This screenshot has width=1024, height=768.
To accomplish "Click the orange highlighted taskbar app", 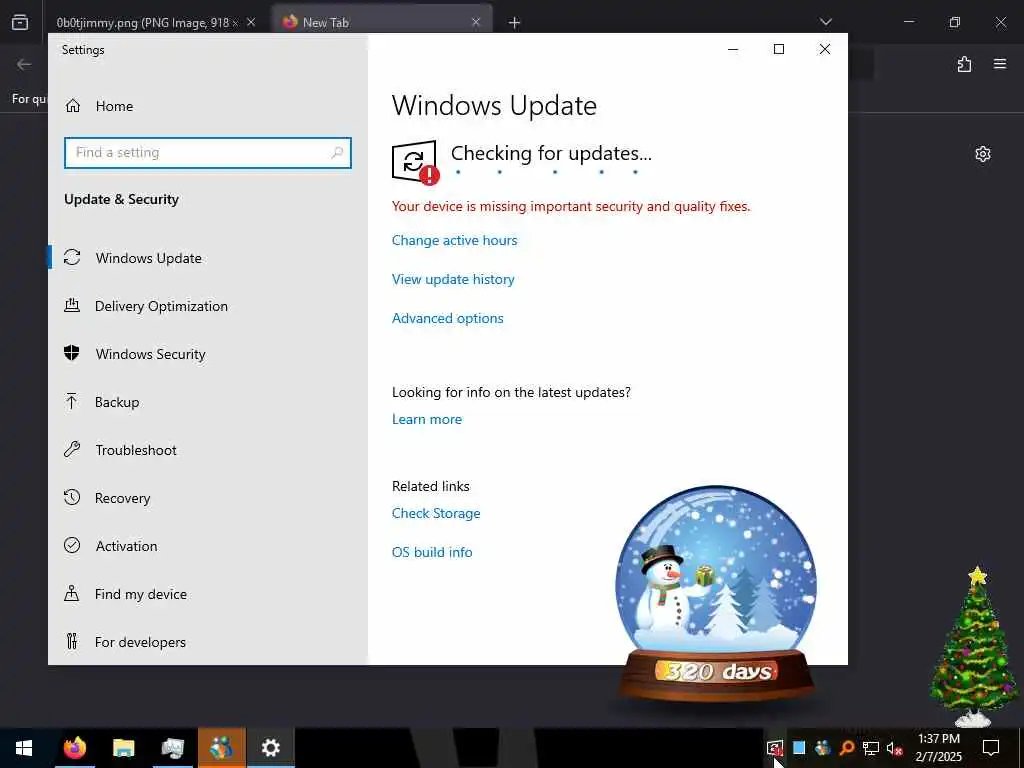I will (x=221, y=748).
